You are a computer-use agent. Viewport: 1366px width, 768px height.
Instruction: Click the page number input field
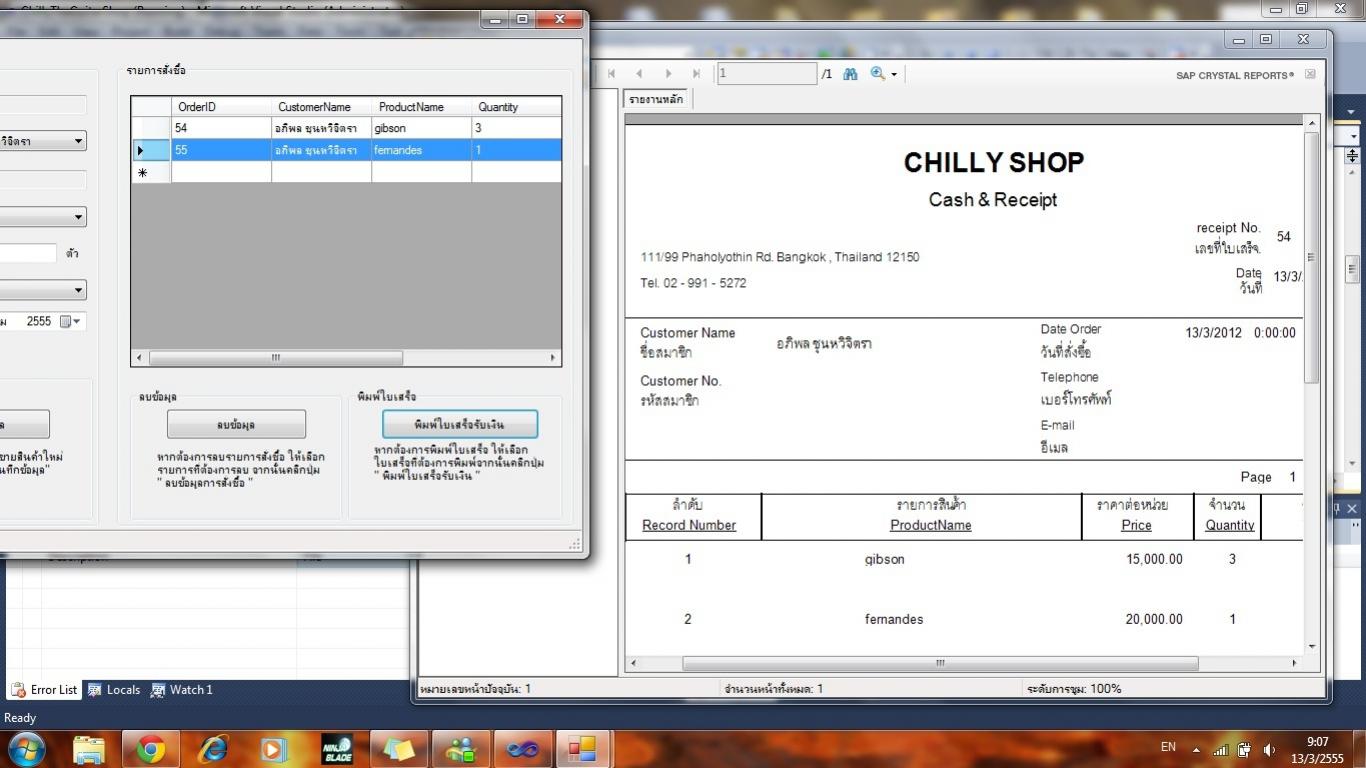coord(767,73)
